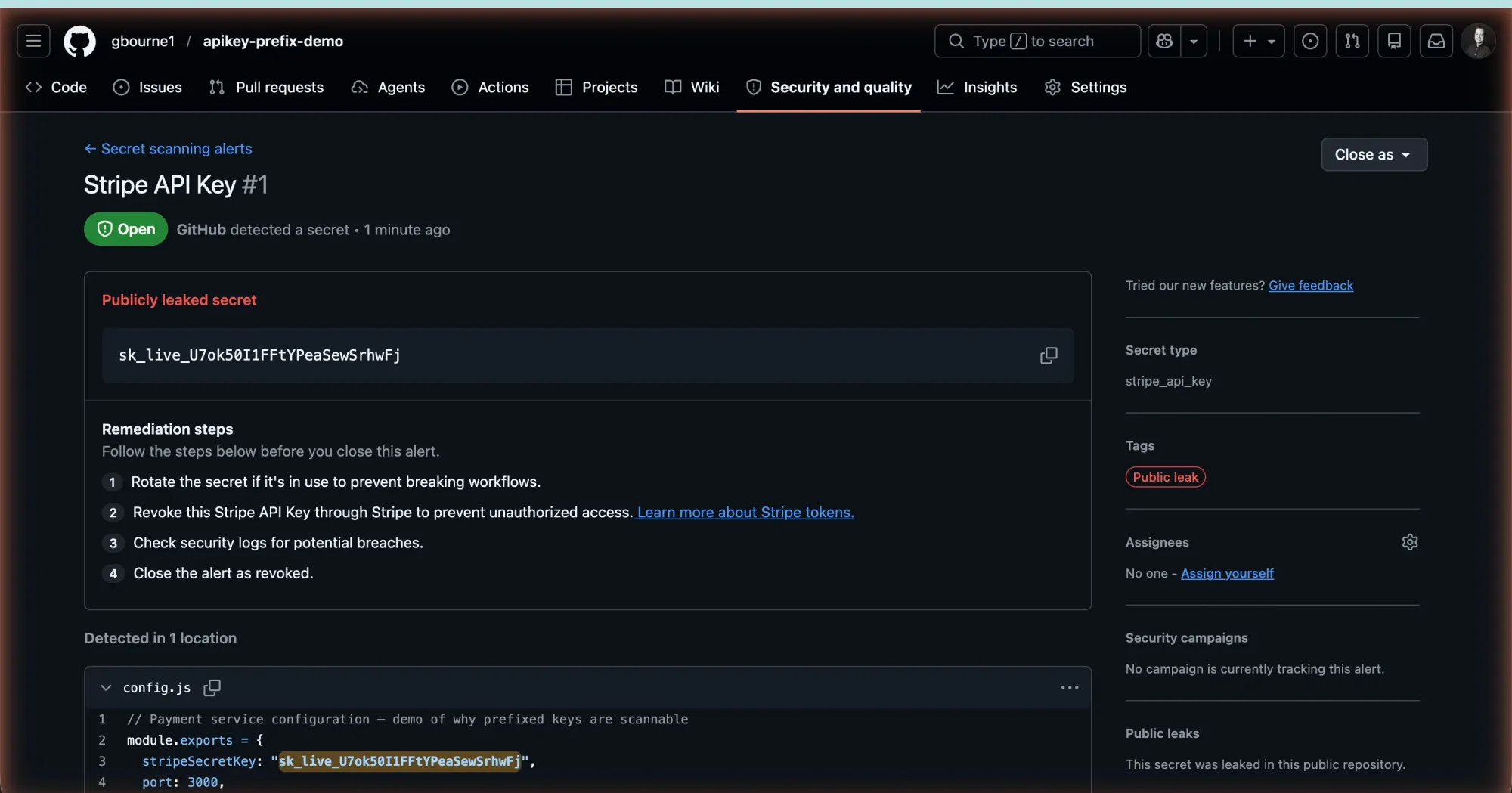Open the Close as dropdown

pos(1374,154)
